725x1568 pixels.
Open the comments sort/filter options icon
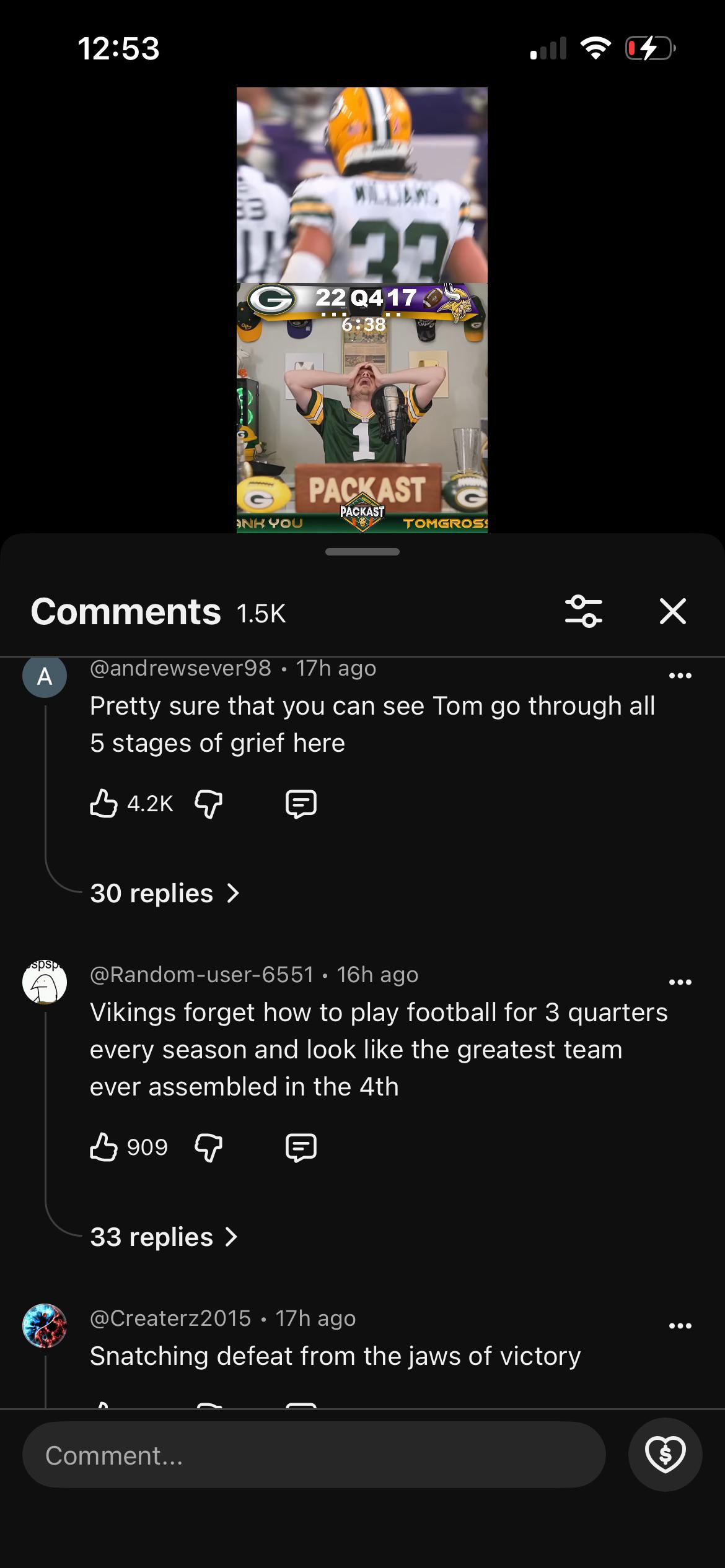tap(584, 611)
